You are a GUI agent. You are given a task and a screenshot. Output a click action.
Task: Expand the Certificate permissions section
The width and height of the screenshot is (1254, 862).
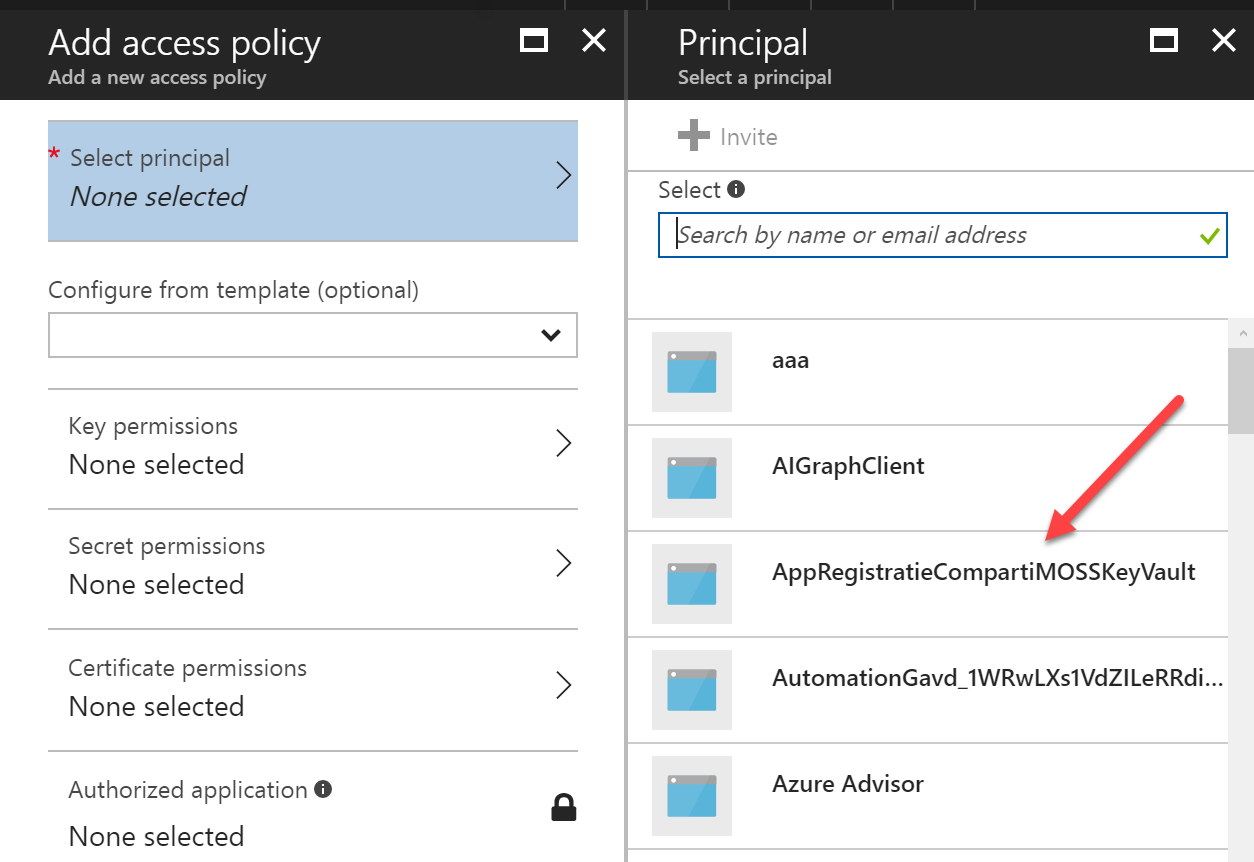(312, 686)
